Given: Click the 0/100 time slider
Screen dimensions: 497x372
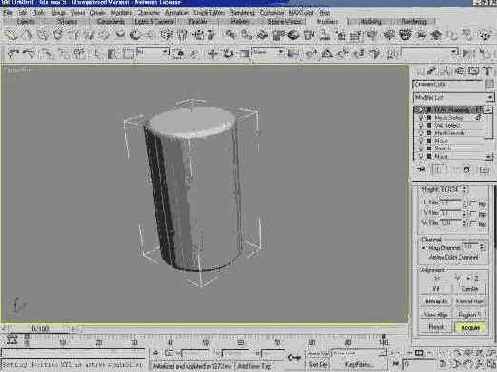Looking at the screenshot, I should (40, 329).
